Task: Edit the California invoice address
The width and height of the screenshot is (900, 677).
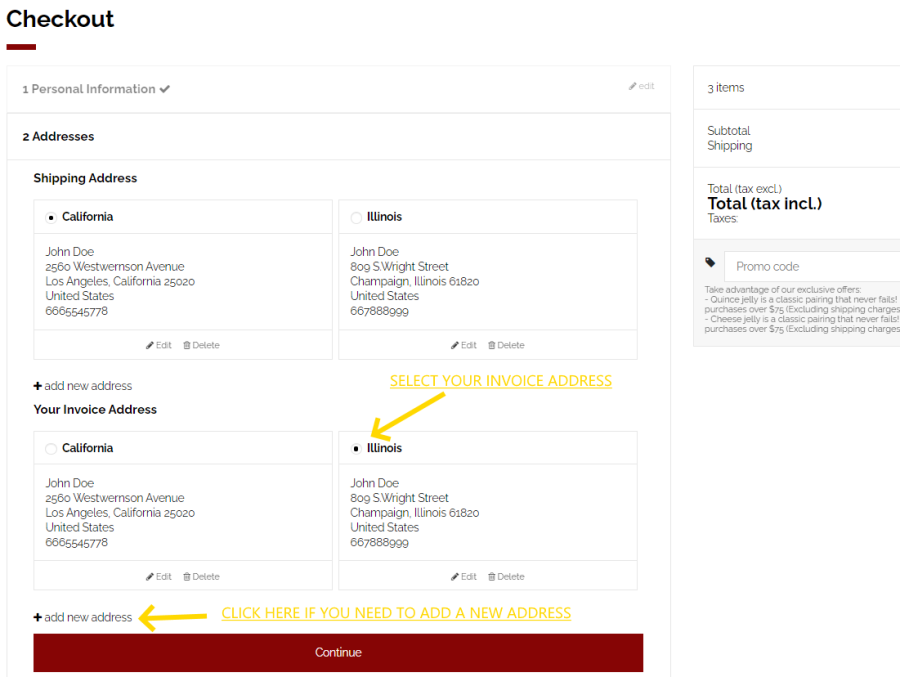Action: [x=158, y=576]
